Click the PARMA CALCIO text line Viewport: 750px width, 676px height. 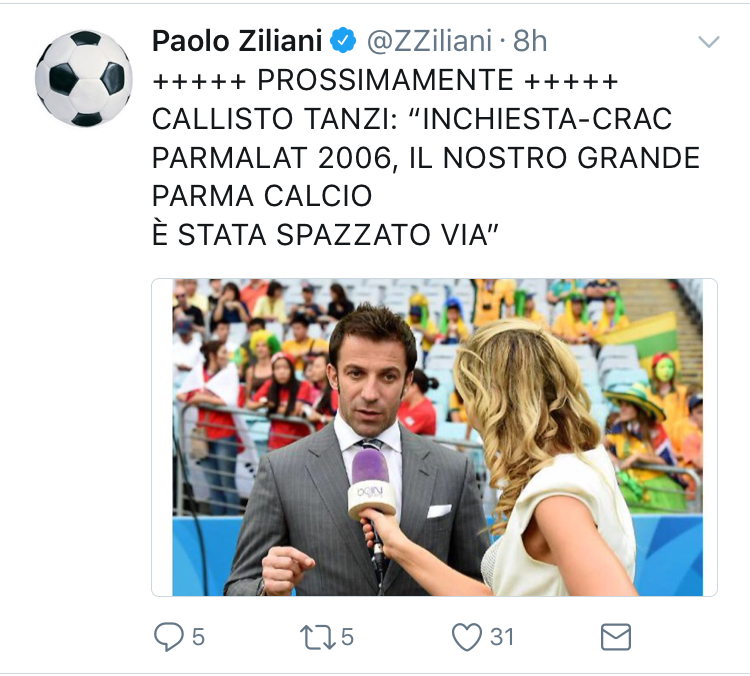[262, 196]
